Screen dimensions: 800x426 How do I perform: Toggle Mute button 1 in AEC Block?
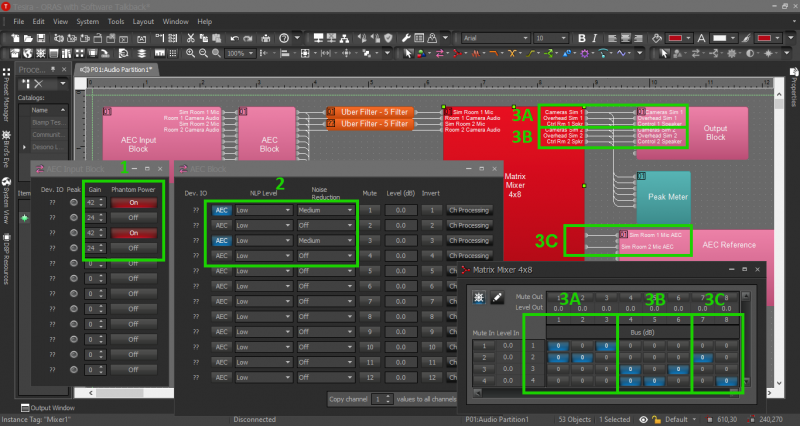(370, 210)
